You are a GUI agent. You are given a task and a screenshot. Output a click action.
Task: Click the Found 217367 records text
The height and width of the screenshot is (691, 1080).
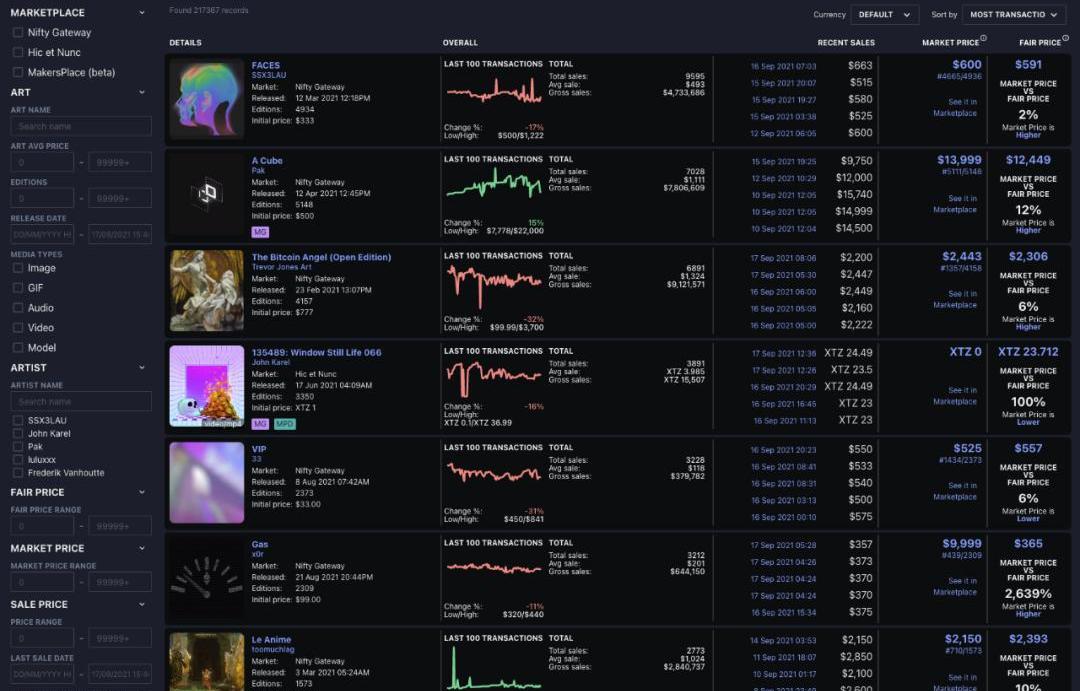209,10
